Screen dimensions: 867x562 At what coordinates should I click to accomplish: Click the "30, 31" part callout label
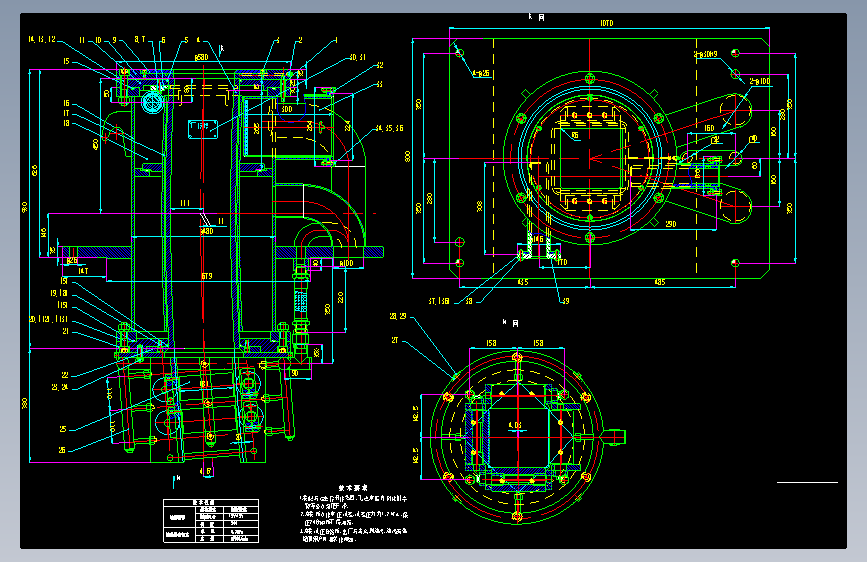[x=358, y=58]
